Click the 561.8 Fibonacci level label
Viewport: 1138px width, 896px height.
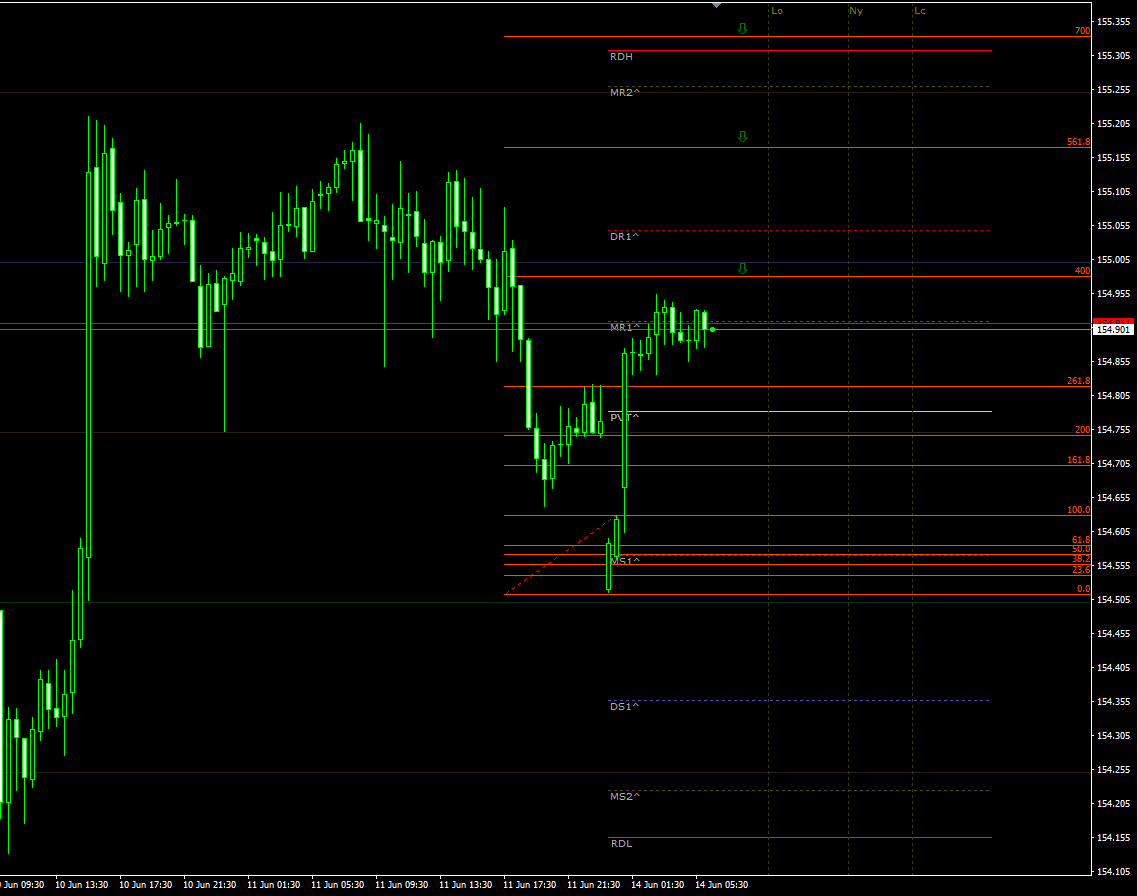1078,142
